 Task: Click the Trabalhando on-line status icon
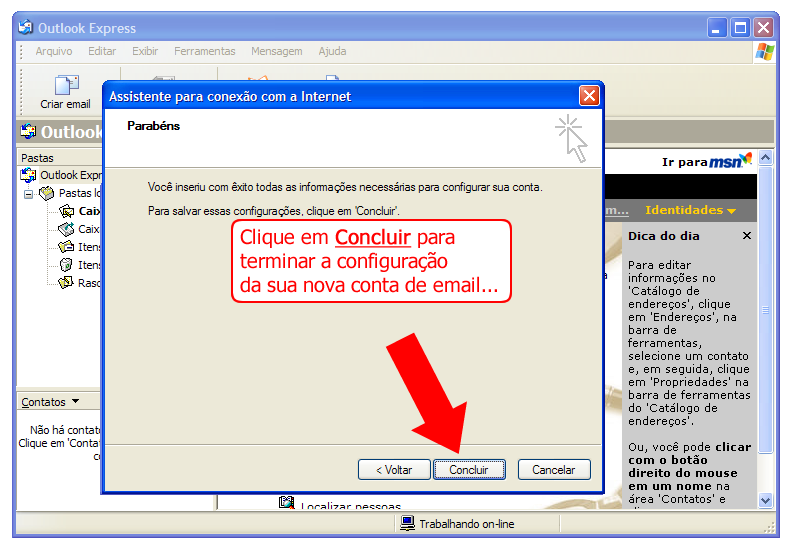tap(408, 523)
